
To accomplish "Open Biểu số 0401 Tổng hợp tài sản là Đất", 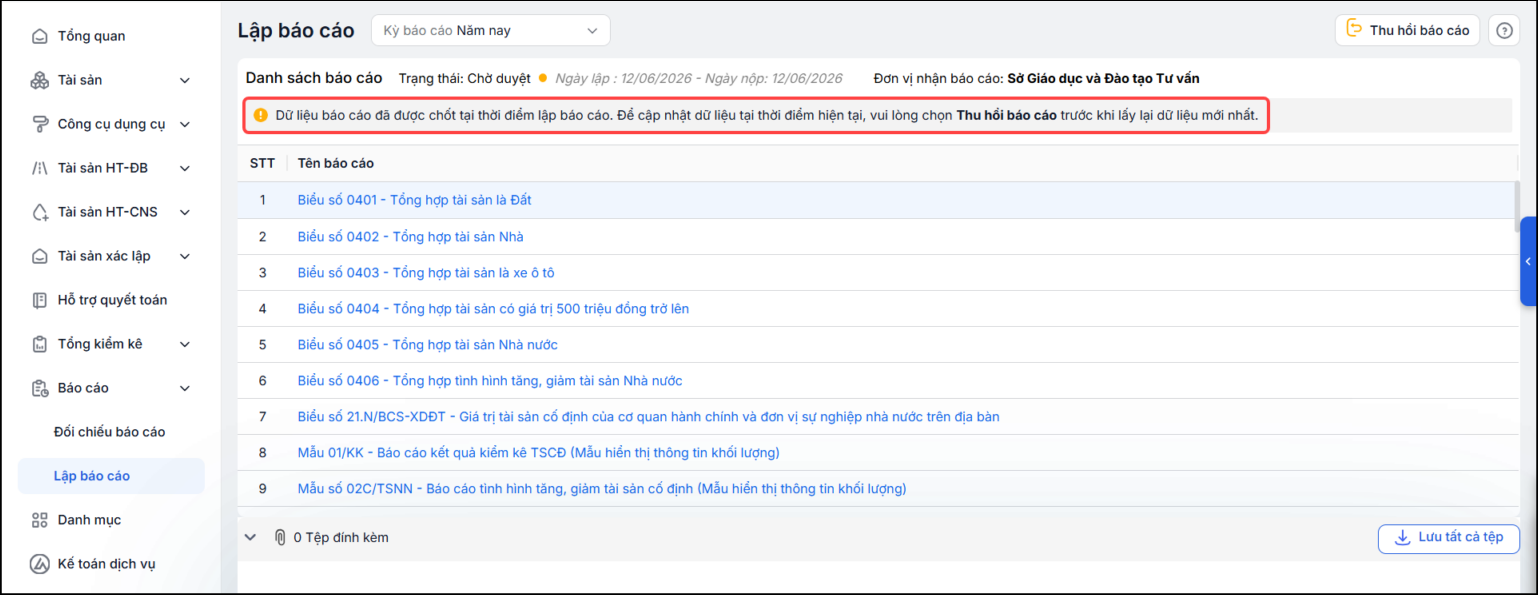I will point(415,200).
